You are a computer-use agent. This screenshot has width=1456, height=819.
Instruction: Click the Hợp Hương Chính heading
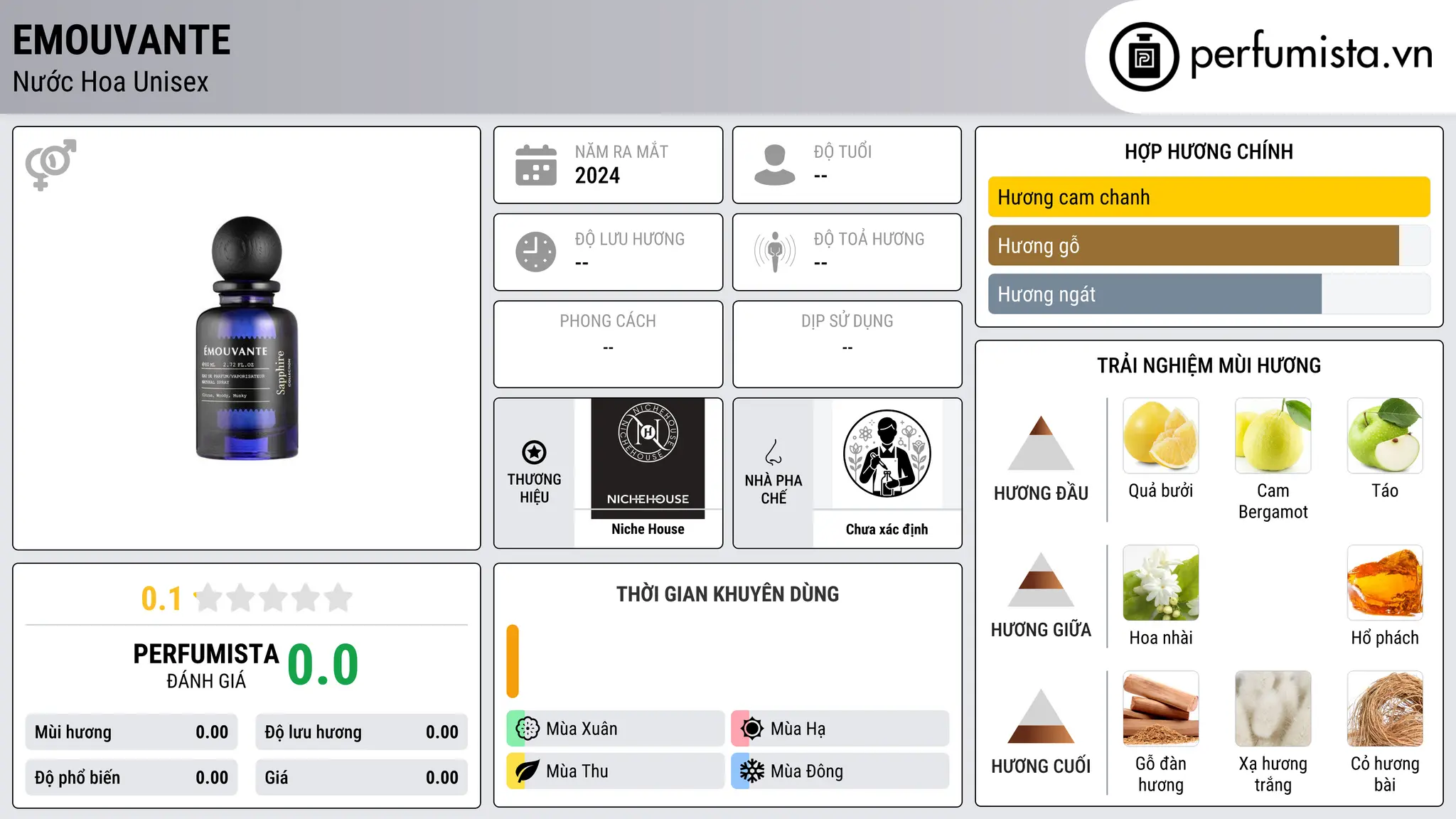(1209, 151)
